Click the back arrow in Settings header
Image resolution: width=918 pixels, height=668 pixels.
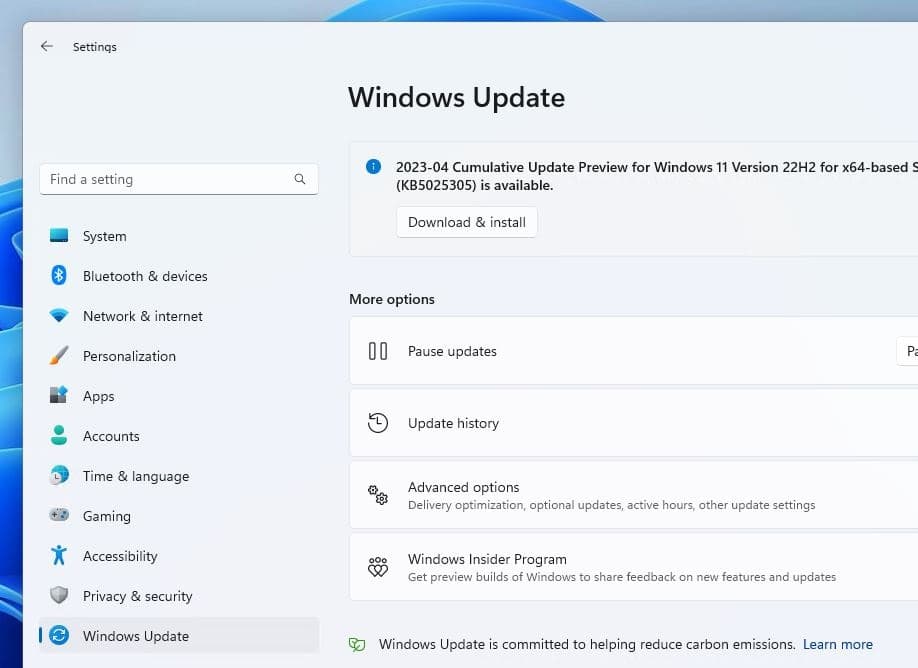click(x=46, y=47)
